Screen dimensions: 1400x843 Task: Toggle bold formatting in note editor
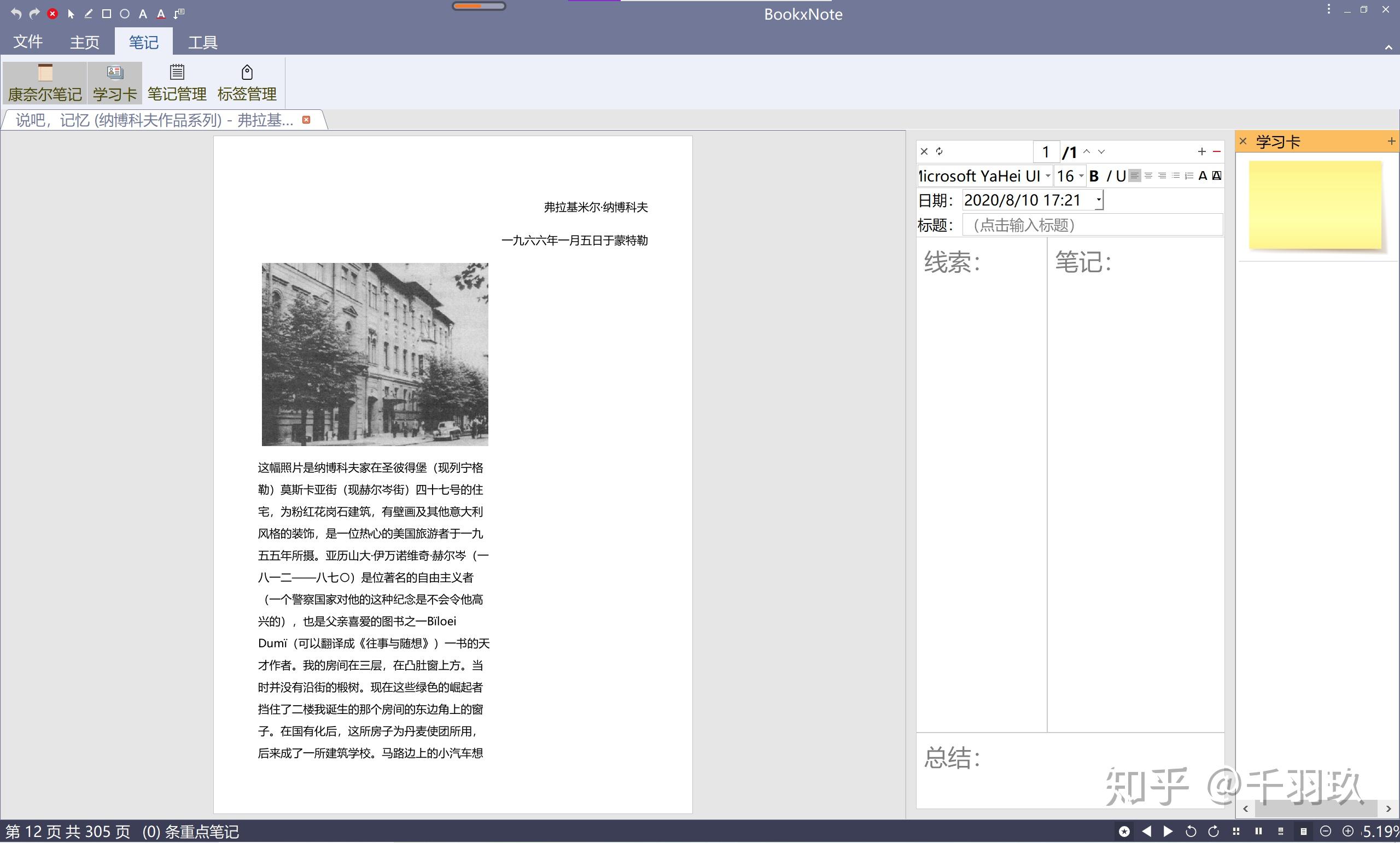pos(1094,175)
